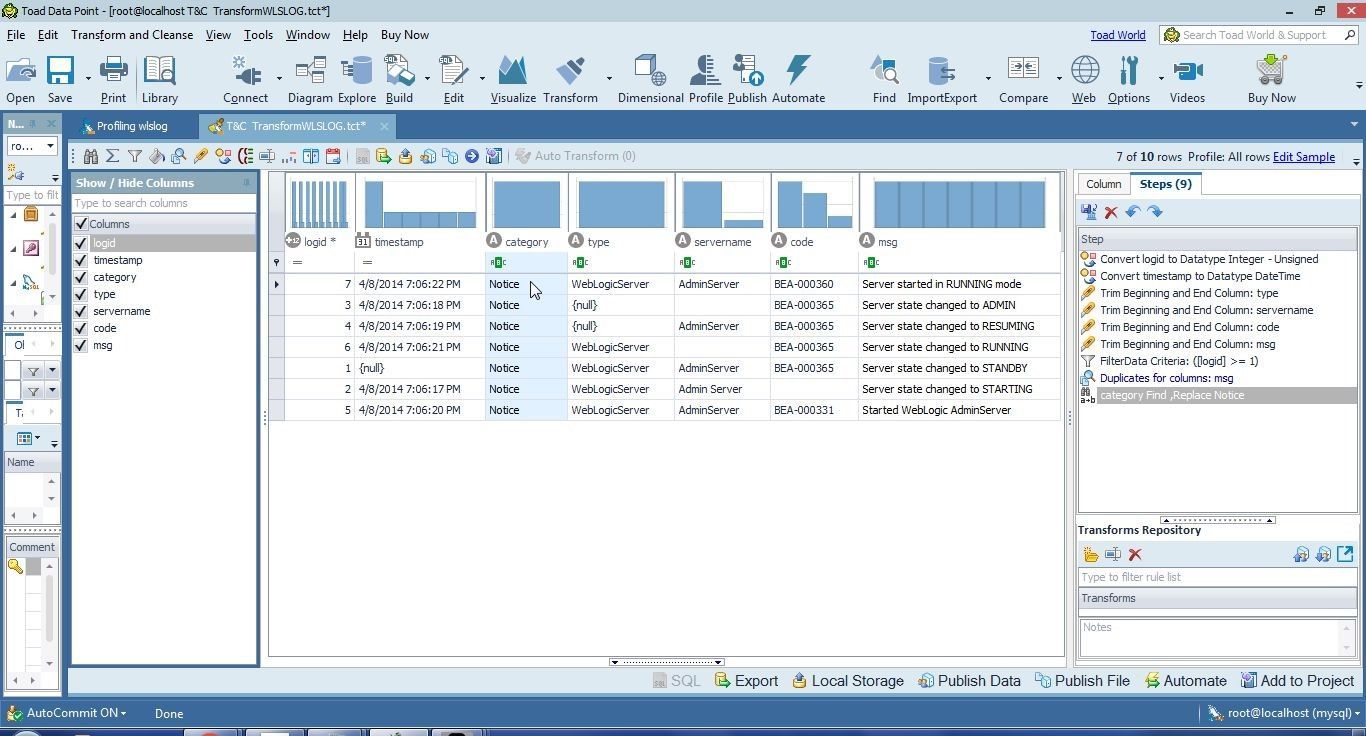
Task: Click the sigma Calculate icon in transform toolbar
Action: [113, 156]
